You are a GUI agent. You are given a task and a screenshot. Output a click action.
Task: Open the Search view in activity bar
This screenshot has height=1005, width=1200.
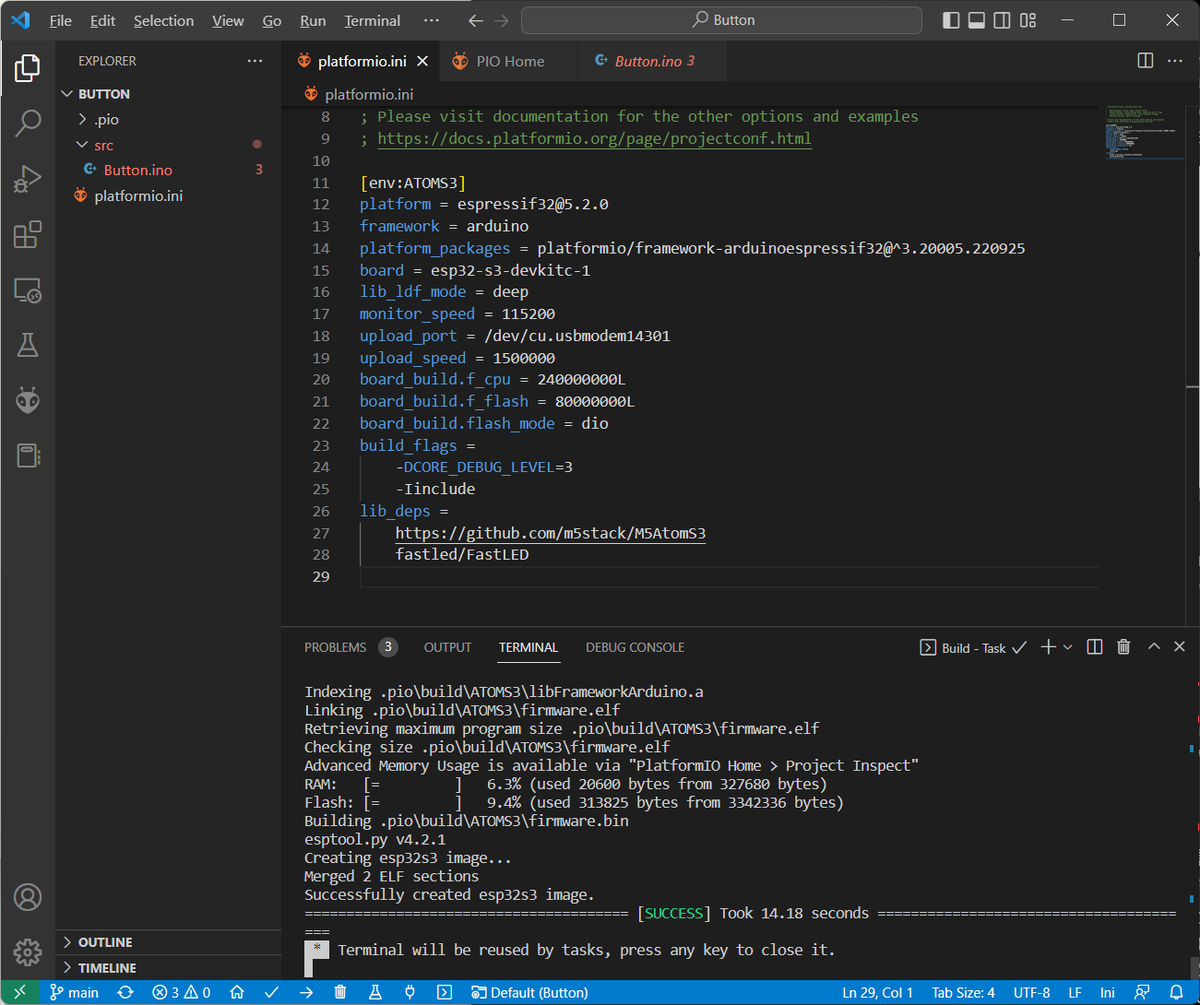(27, 124)
